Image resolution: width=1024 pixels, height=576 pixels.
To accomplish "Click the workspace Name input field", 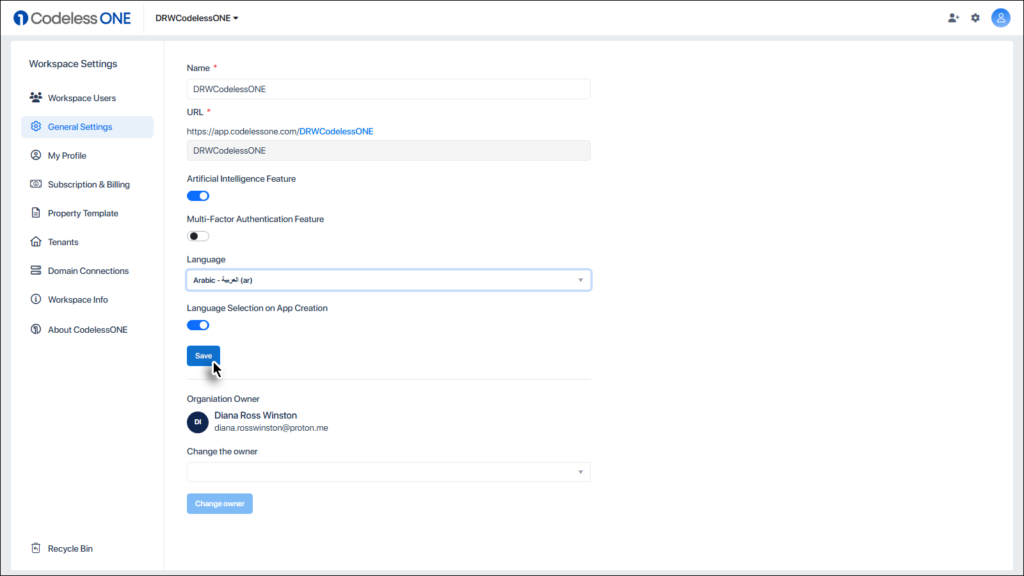I will 389,89.
